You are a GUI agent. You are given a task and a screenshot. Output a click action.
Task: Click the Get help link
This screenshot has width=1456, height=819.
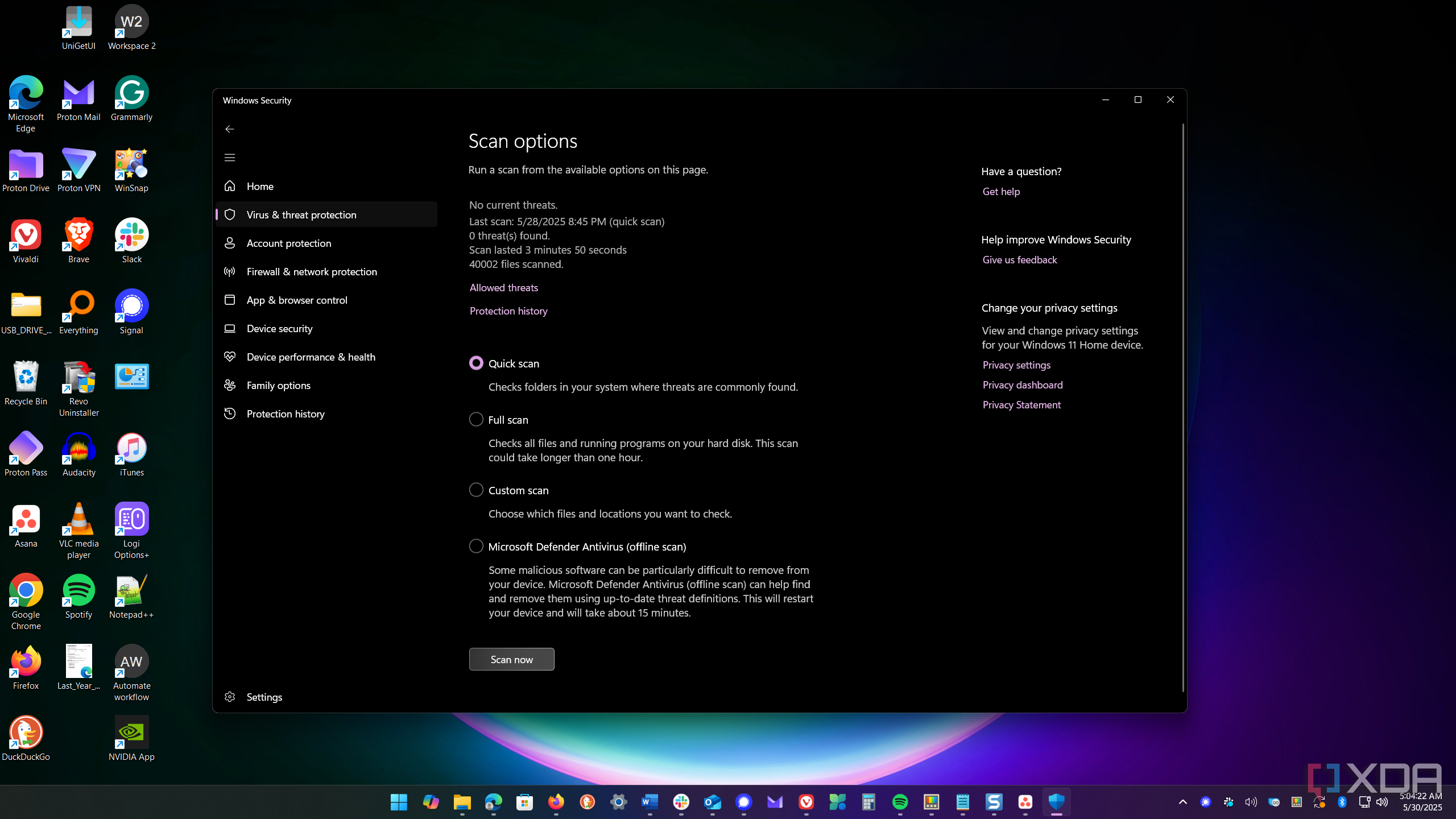point(1001,192)
